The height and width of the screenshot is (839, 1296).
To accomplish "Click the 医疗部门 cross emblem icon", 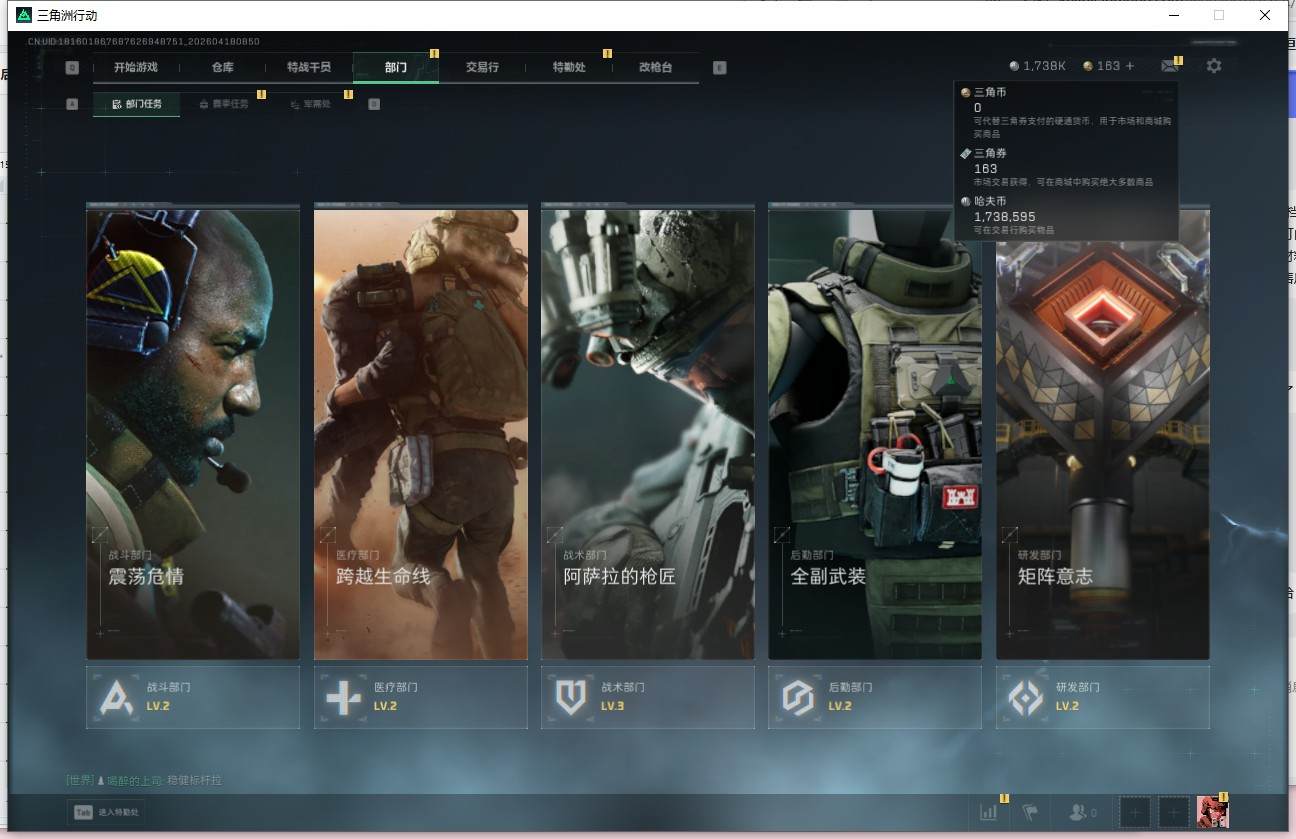I will point(344,697).
